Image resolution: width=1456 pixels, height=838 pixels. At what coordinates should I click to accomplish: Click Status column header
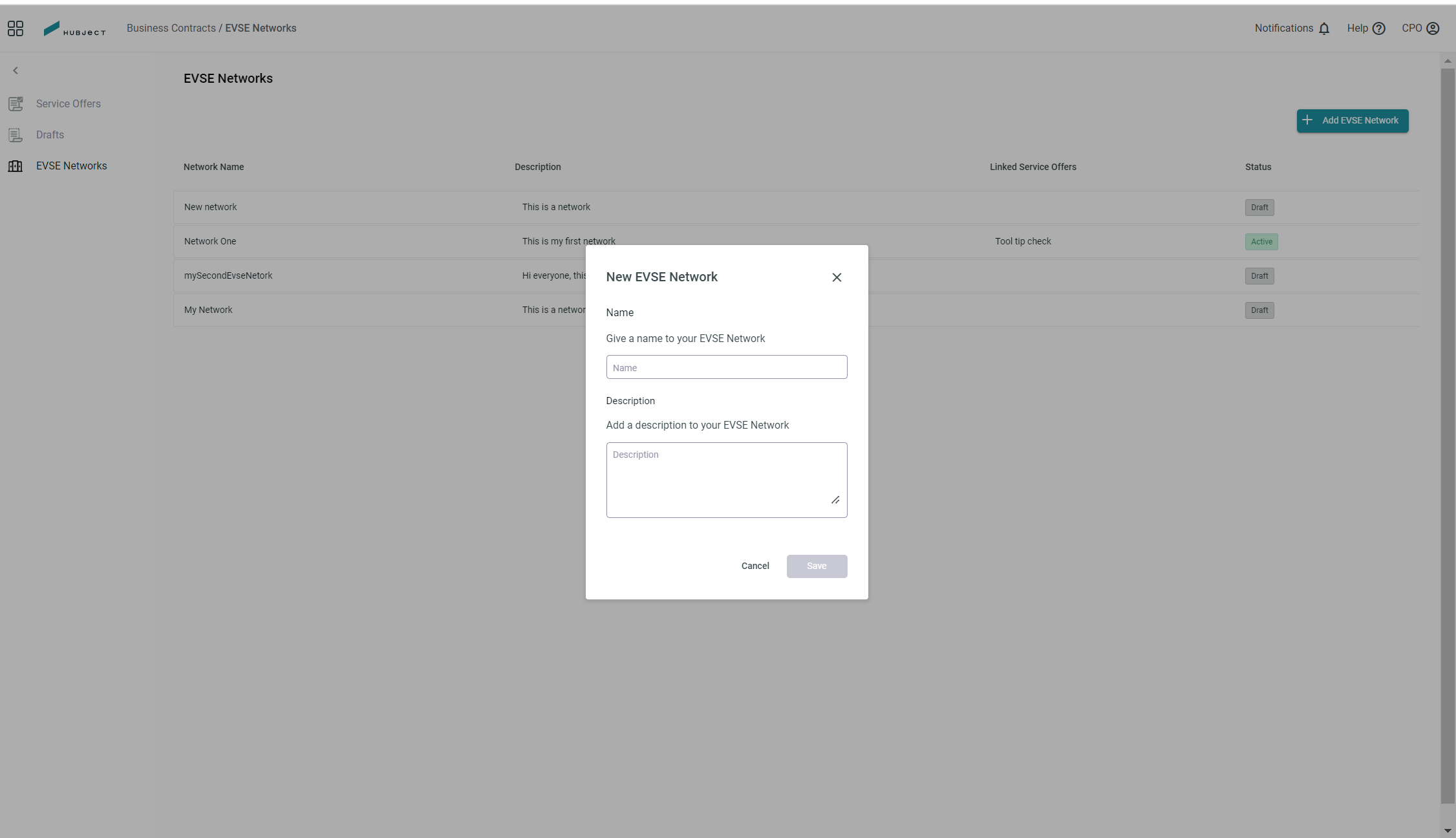click(x=1258, y=167)
